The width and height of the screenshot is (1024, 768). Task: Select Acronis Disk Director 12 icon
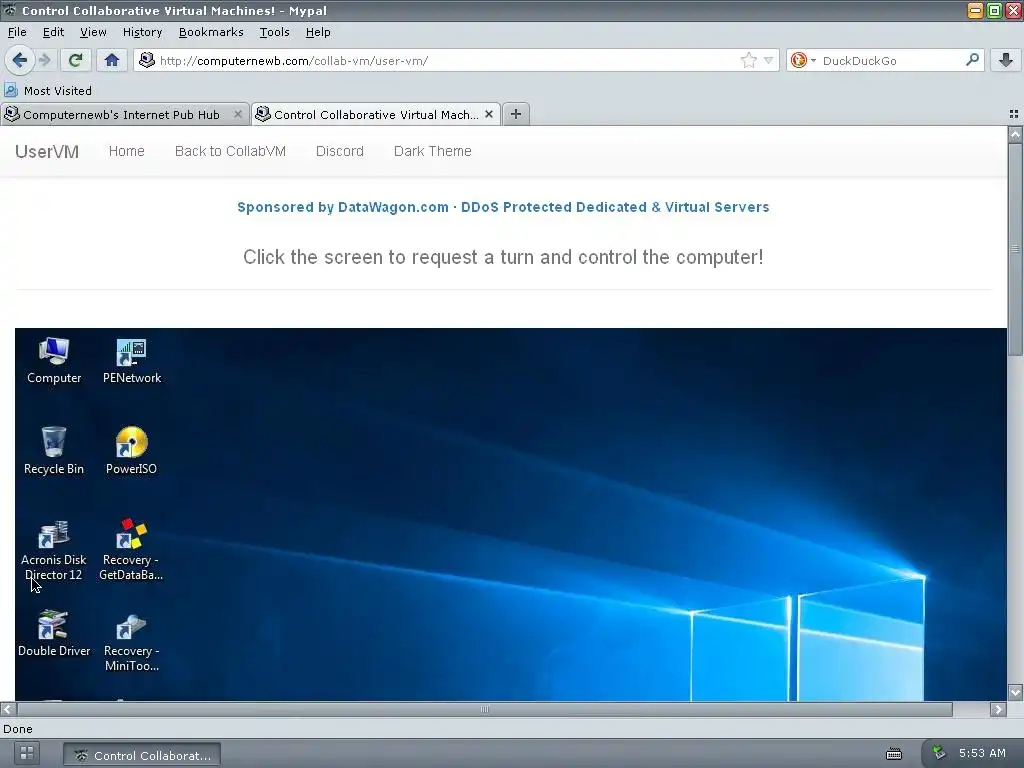point(54,550)
